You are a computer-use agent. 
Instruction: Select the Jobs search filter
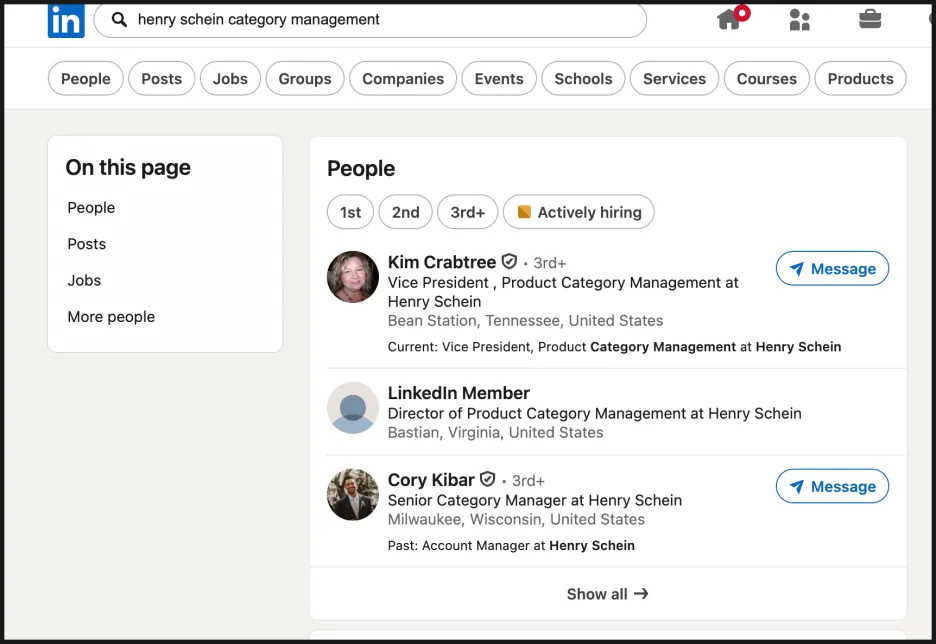230,78
